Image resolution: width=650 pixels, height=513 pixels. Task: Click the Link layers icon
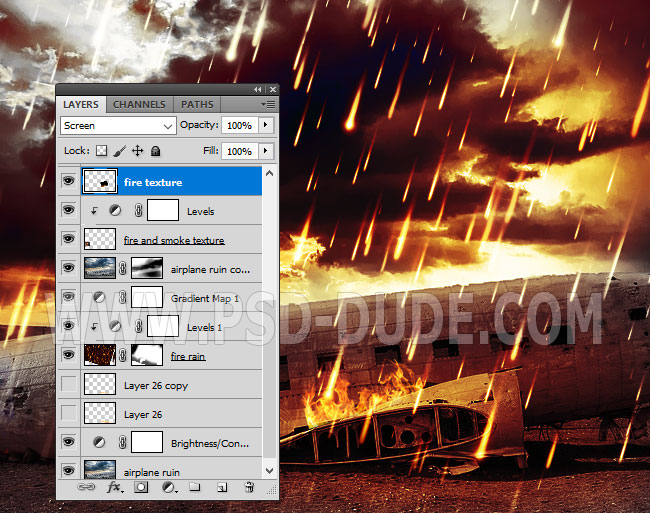pos(86,487)
